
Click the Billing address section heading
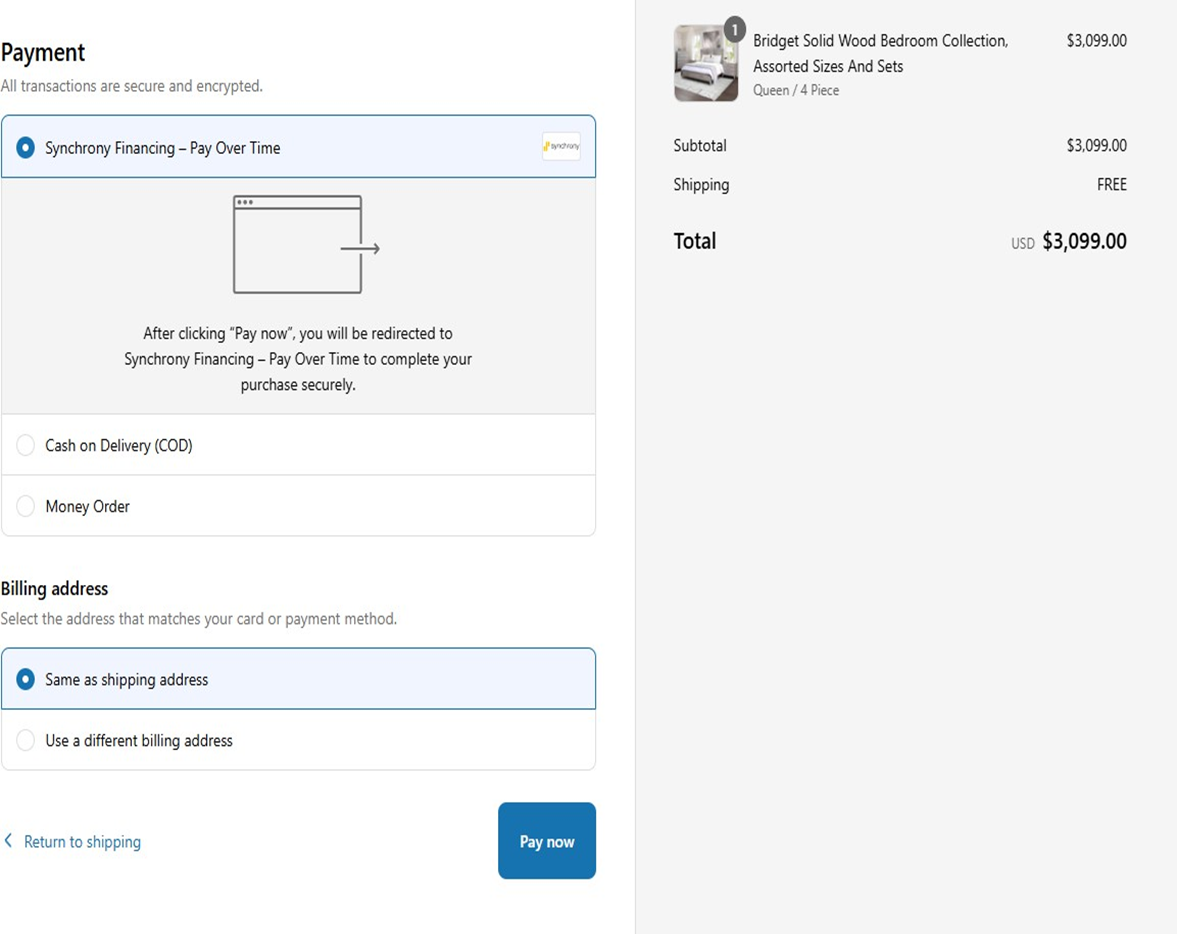point(54,589)
